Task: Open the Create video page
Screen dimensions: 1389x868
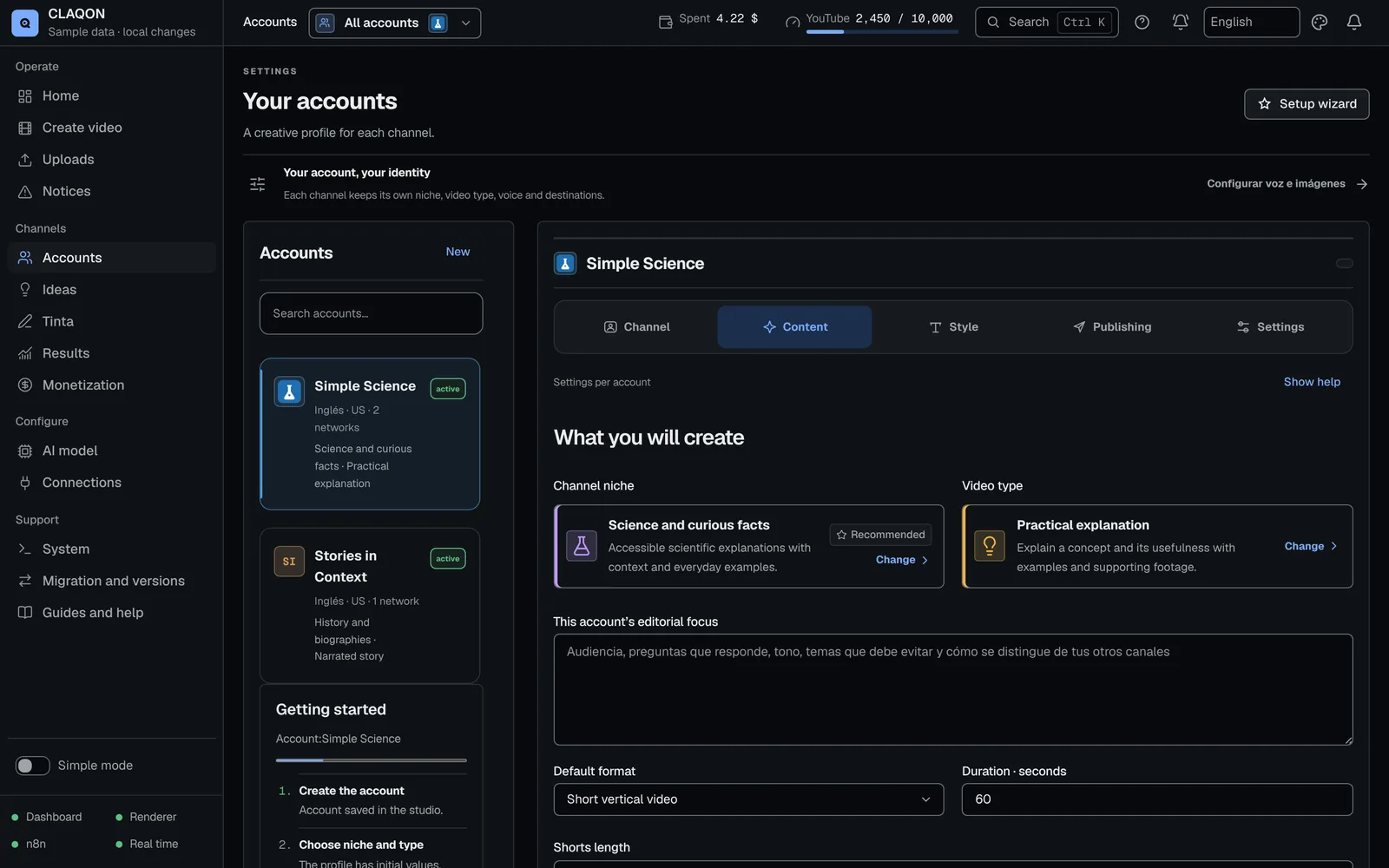Action: 111,128
